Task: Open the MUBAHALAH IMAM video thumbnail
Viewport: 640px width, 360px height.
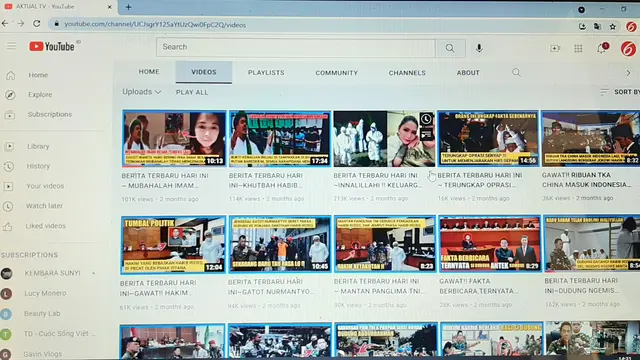Action: click(173, 139)
